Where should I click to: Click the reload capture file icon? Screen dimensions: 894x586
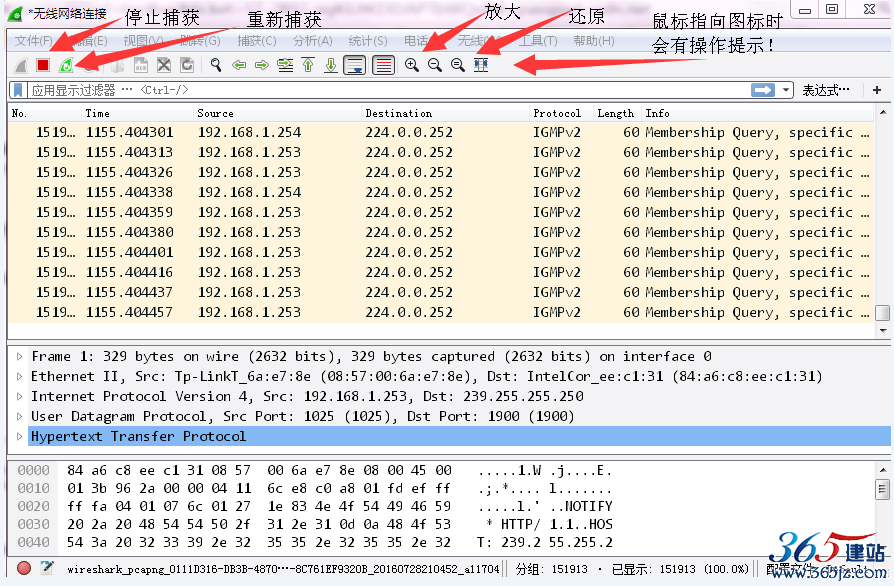click(187, 65)
